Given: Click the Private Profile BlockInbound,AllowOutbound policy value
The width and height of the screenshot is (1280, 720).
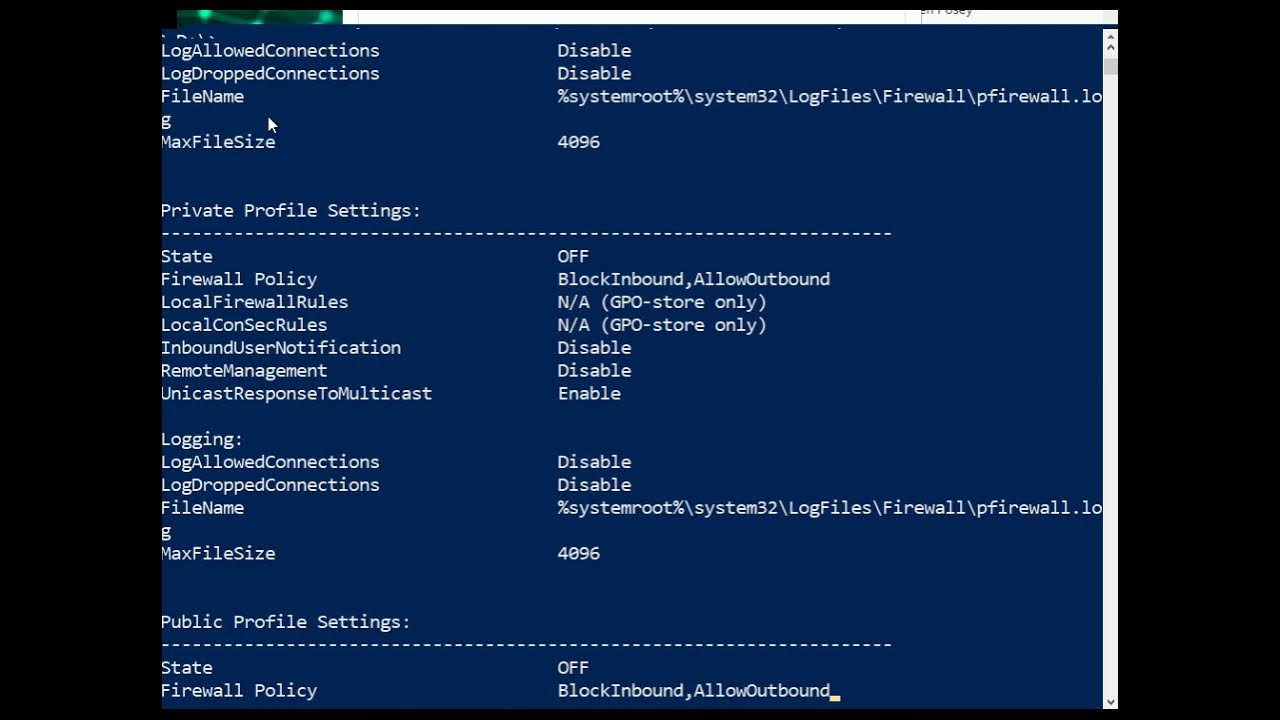Looking at the screenshot, I should point(694,279).
